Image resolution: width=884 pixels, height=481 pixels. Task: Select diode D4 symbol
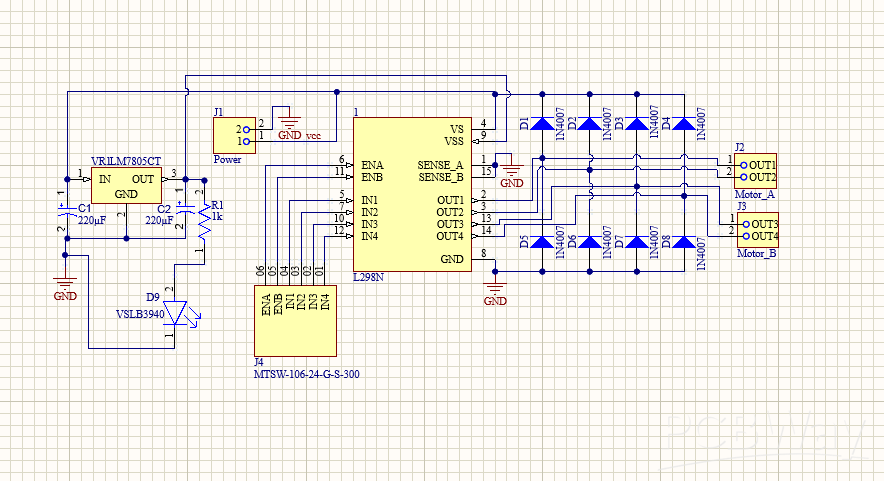coord(684,124)
